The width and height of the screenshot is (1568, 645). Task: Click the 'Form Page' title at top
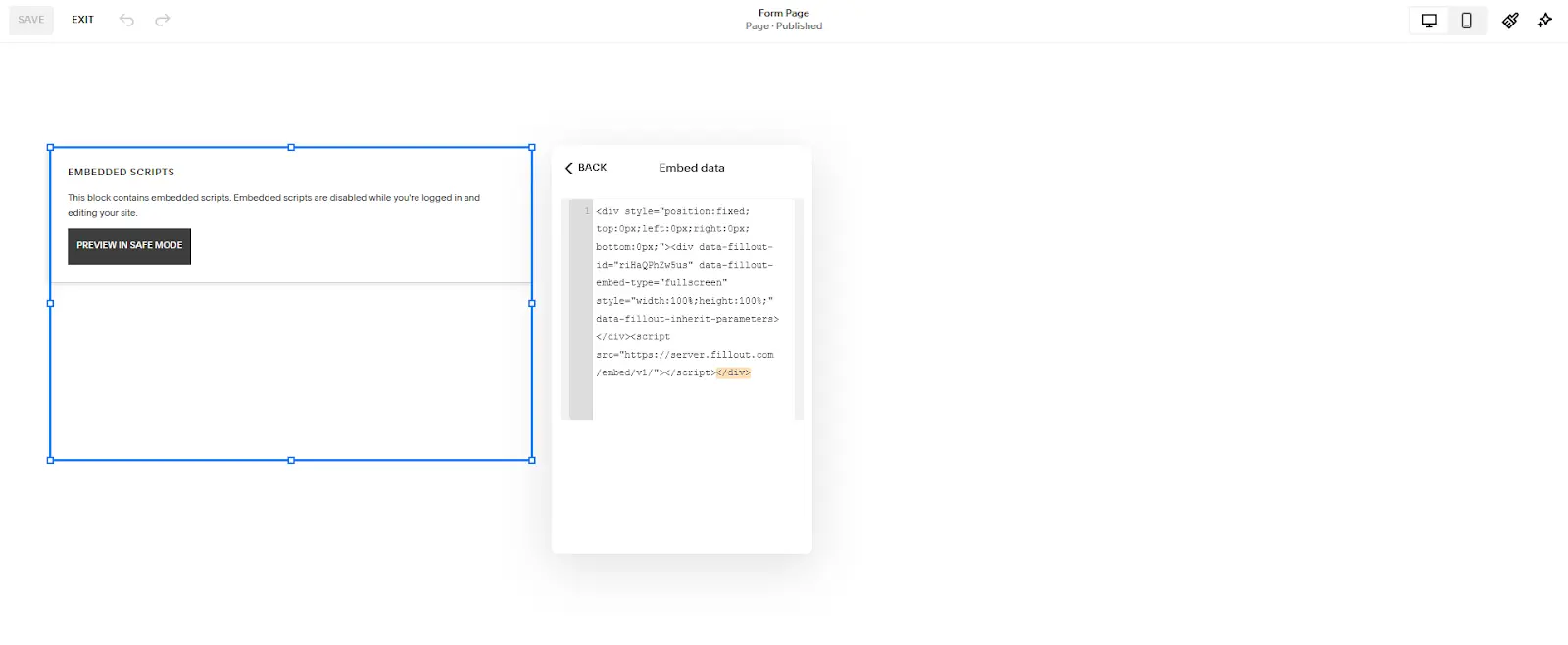[784, 13]
